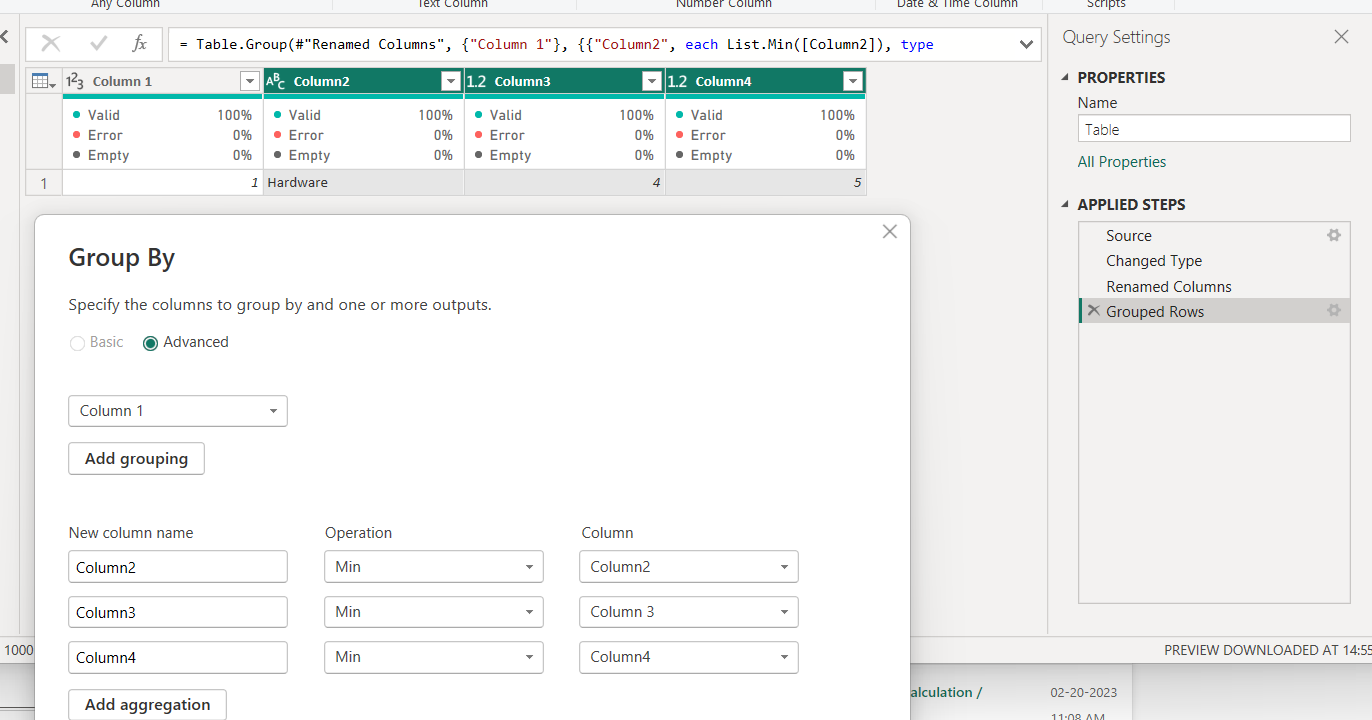The image size is (1372, 720).
Task: Click the 123 data type icon of Column 1
Action: 75,81
